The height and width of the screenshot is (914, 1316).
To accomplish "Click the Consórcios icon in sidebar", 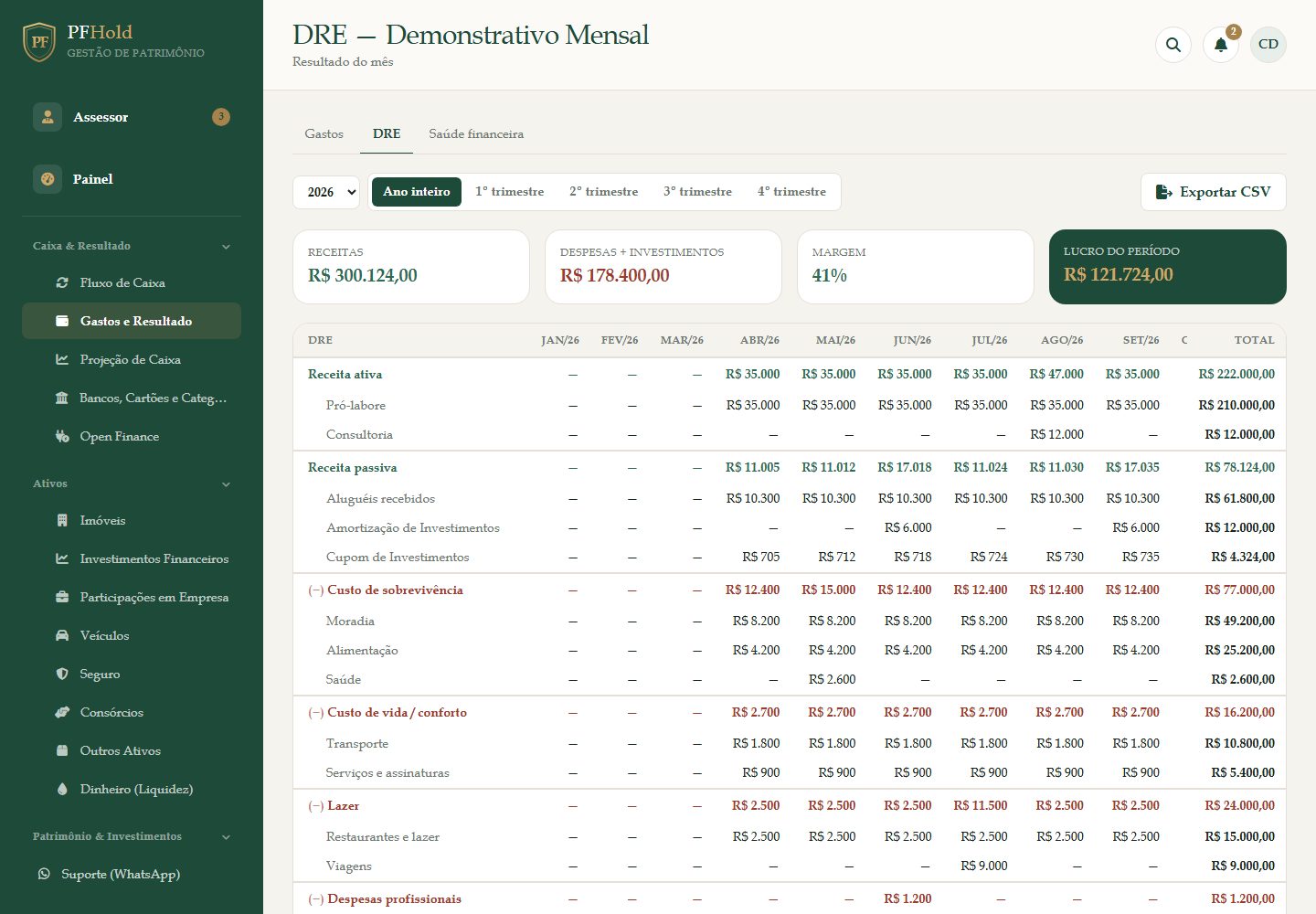I will click(x=62, y=712).
